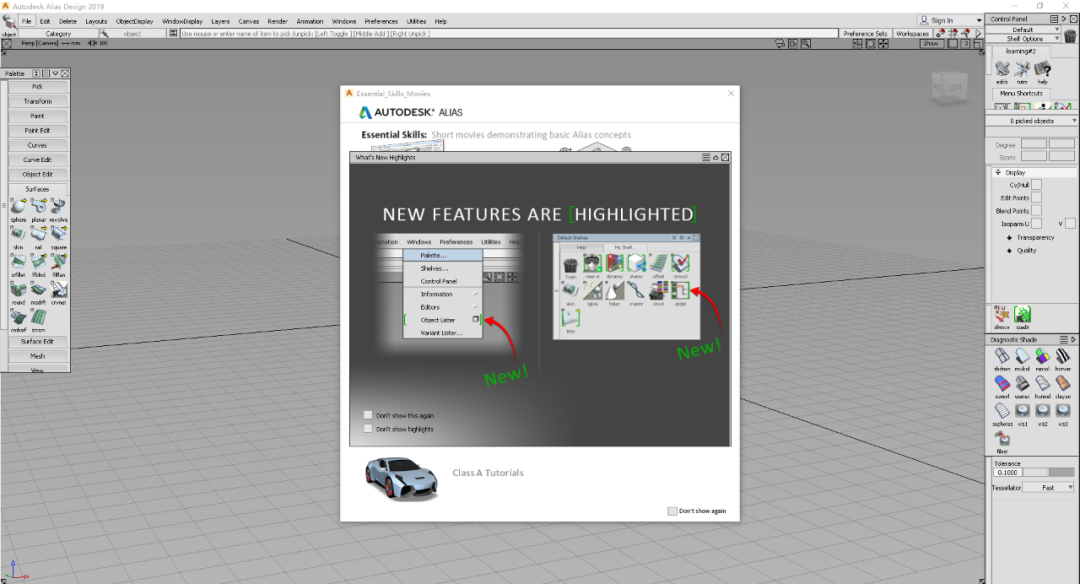The height and width of the screenshot is (584, 1080).
Task: Collapse the Display section
Action: (998, 172)
